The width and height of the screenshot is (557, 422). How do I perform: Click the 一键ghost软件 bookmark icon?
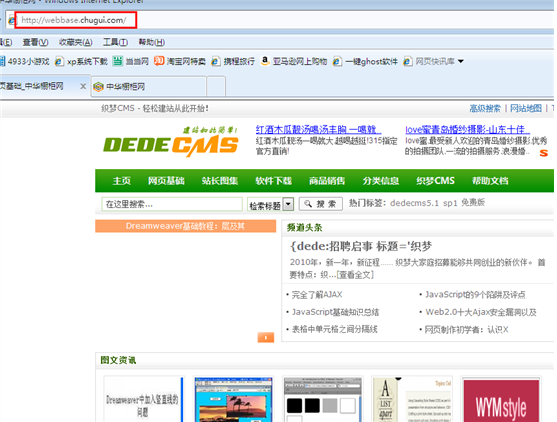tap(337, 61)
